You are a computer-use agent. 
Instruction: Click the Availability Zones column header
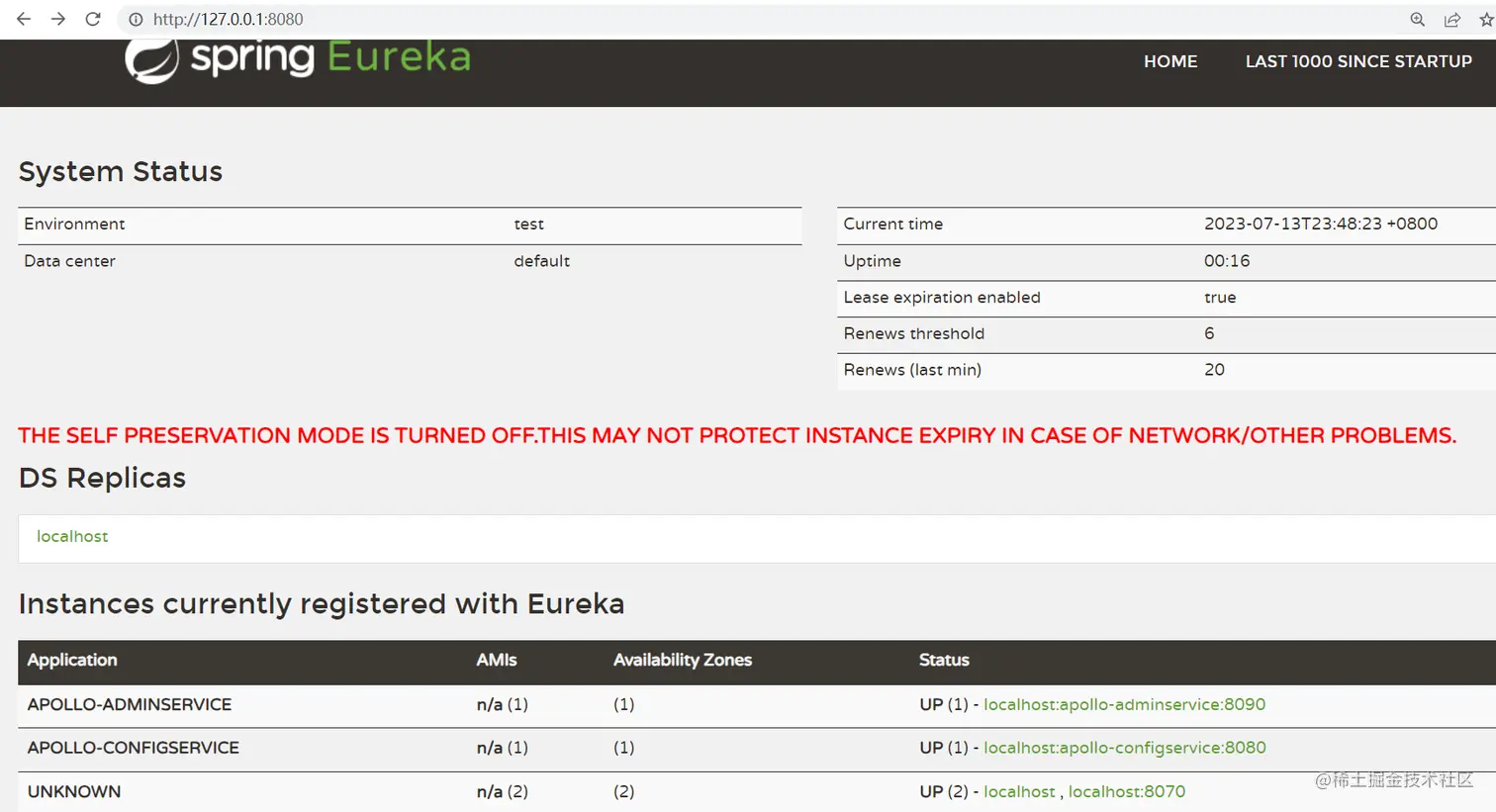coord(683,660)
